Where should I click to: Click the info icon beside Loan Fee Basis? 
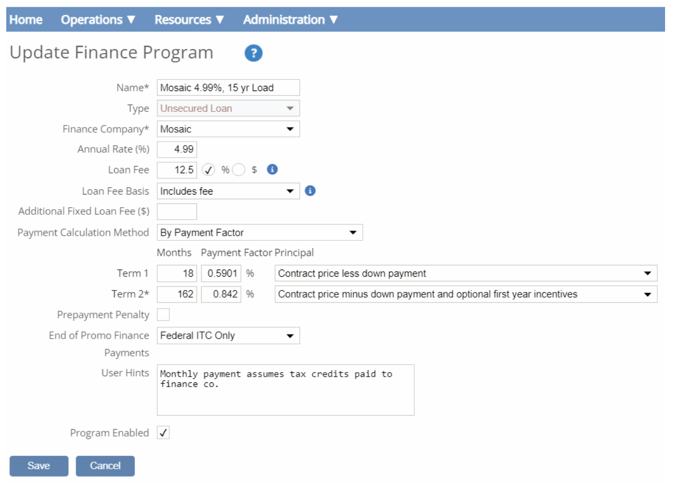click(x=310, y=191)
